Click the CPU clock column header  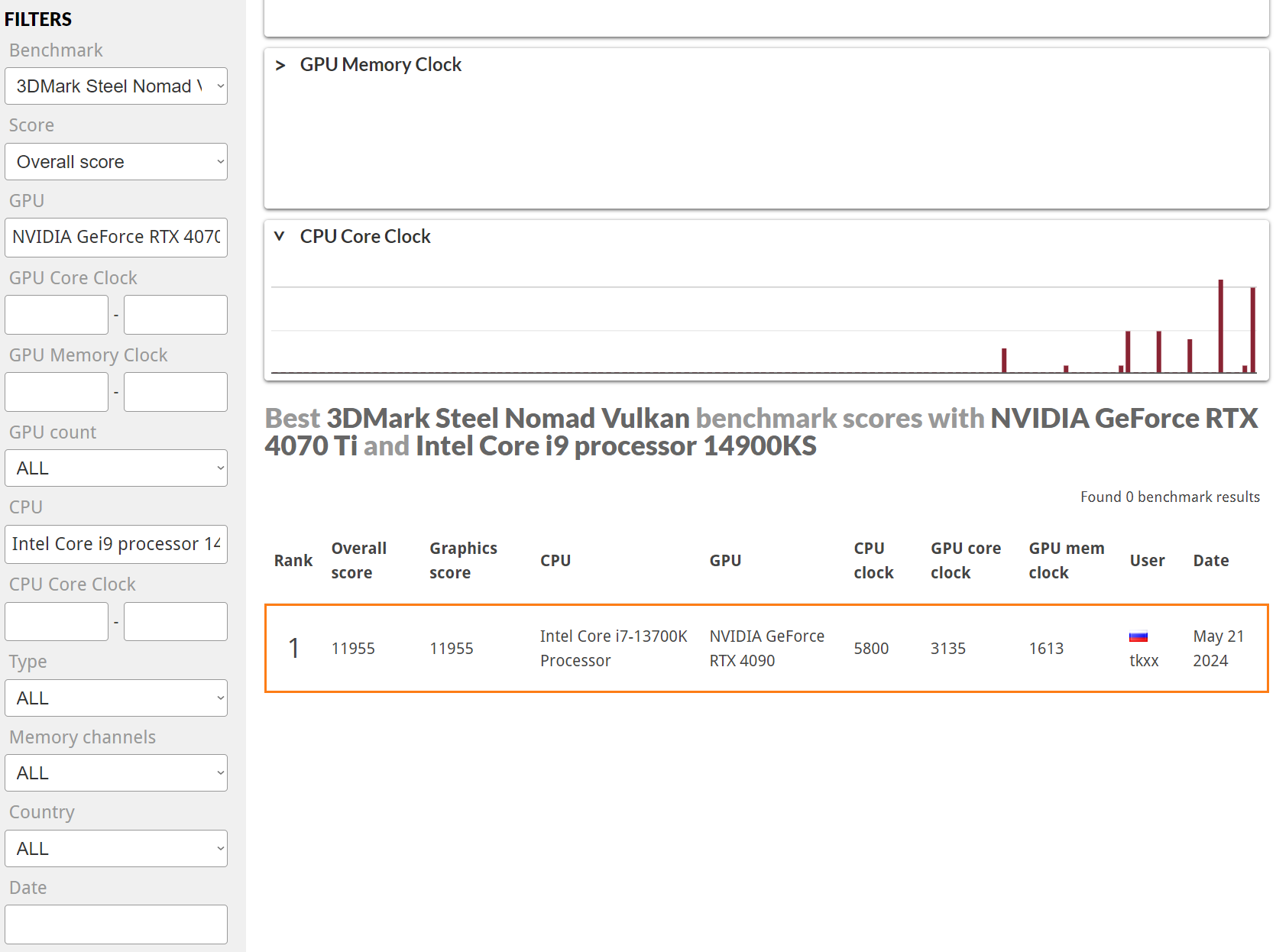tap(873, 561)
